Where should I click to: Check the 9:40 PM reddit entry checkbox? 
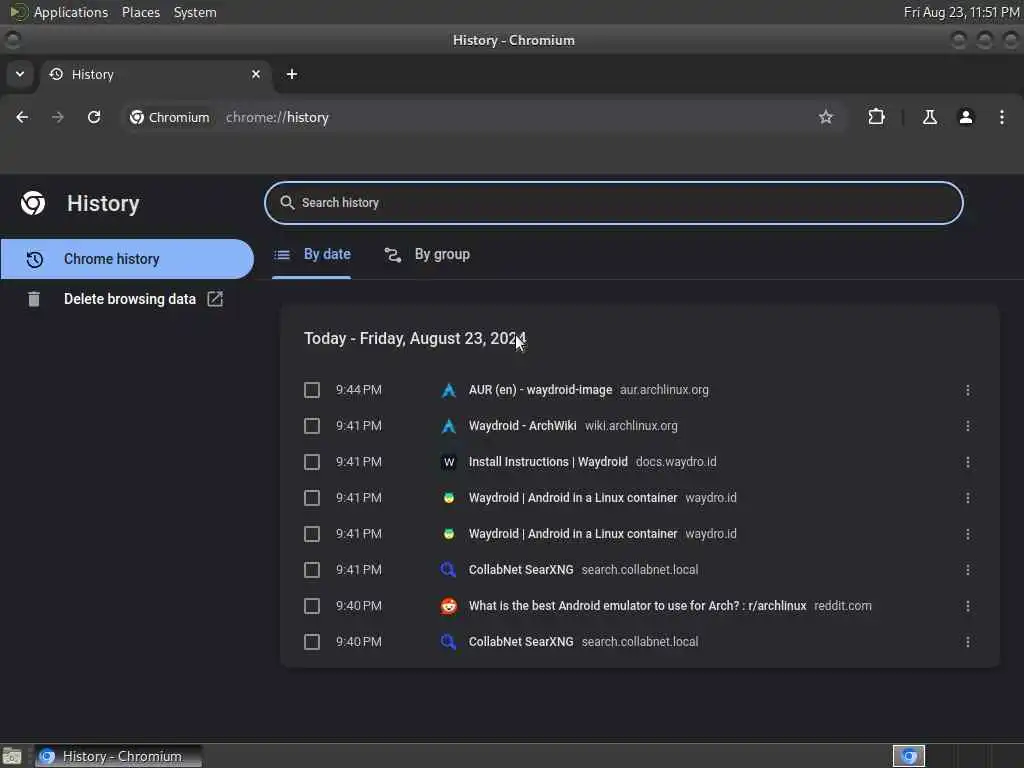pos(312,606)
